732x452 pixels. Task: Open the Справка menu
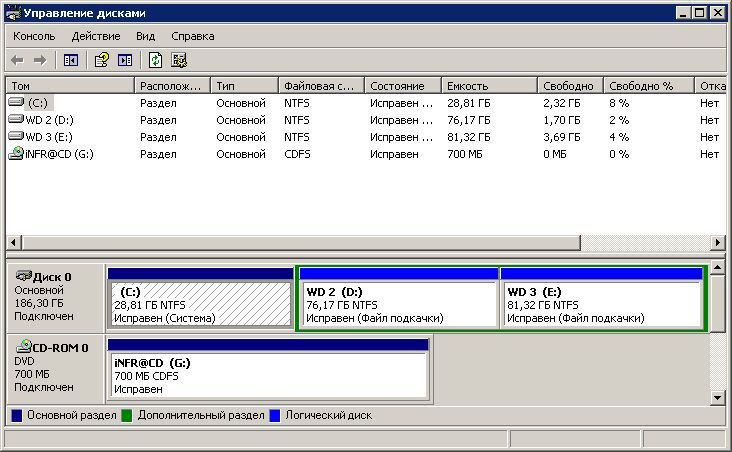pyautogui.click(x=193, y=36)
